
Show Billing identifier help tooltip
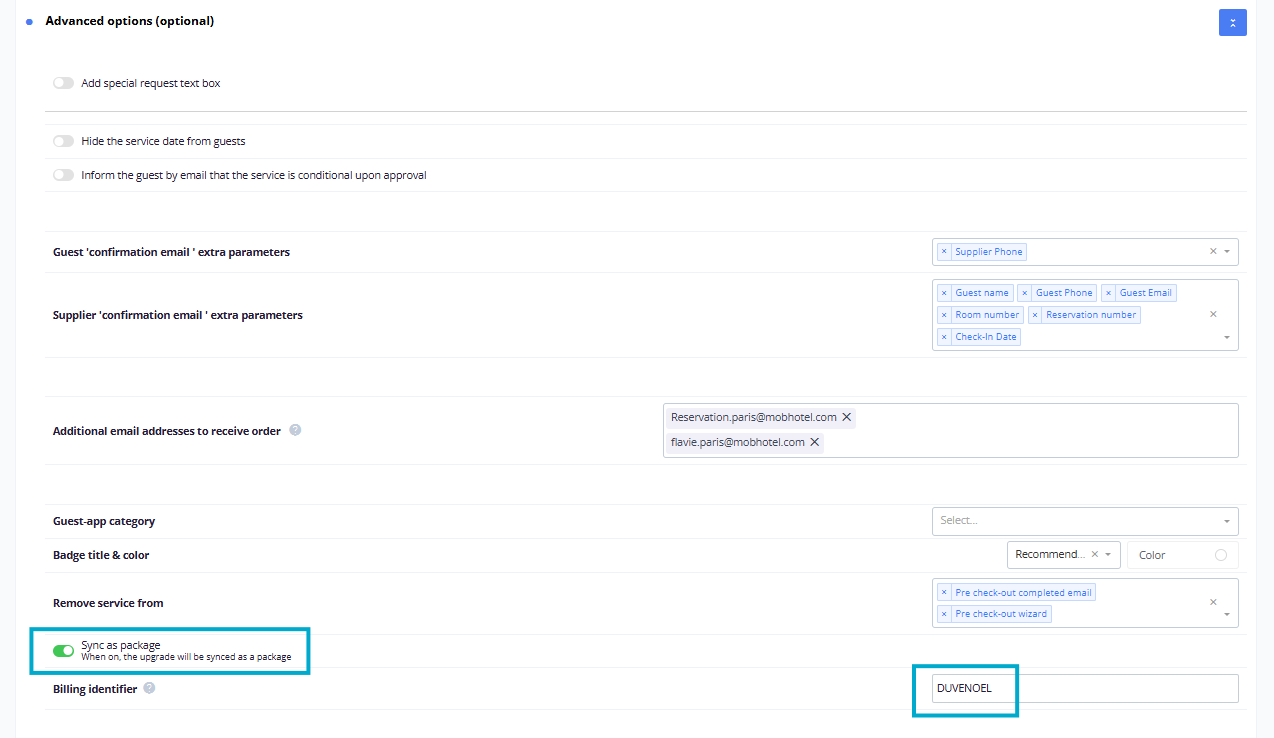point(149,688)
